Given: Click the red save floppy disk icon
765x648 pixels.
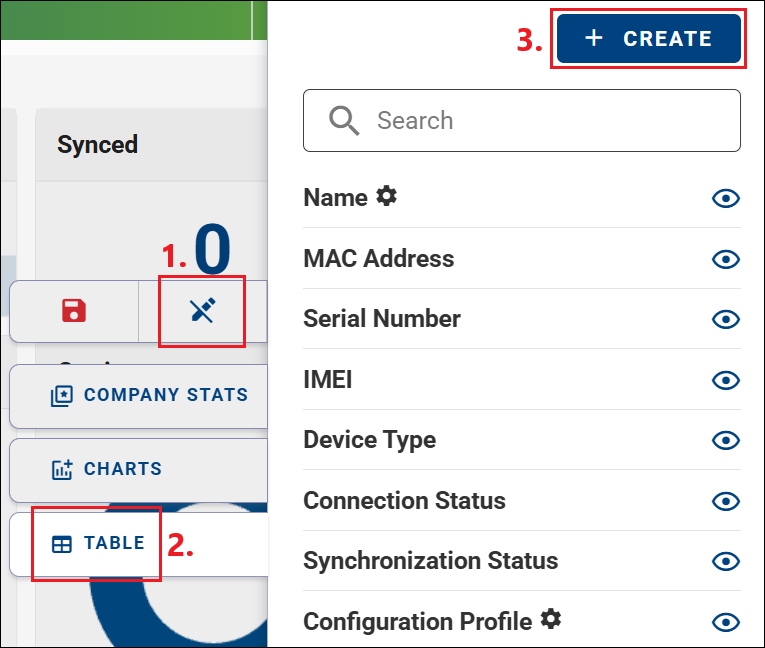Looking at the screenshot, I should pyautogui.click(x=74, y=311).
